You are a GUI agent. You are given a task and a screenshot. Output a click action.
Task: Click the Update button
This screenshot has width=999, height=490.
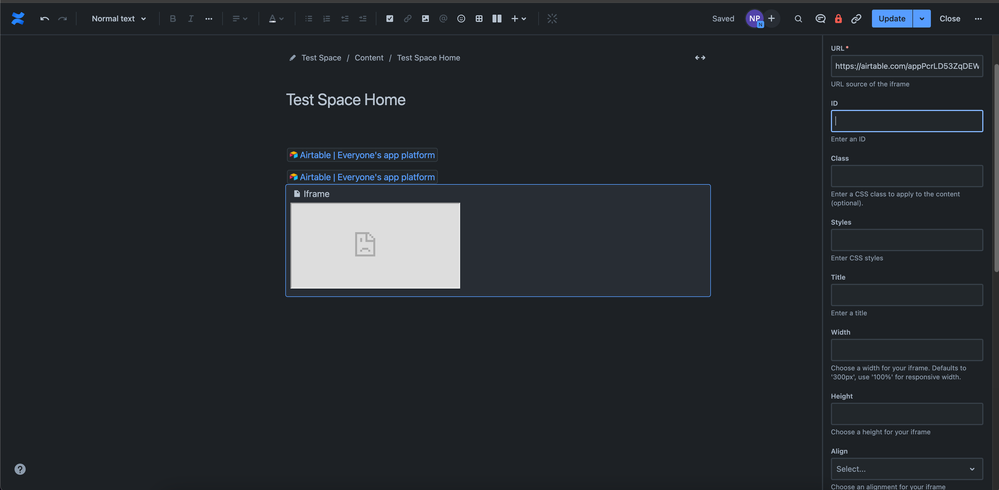coord(892,18)
